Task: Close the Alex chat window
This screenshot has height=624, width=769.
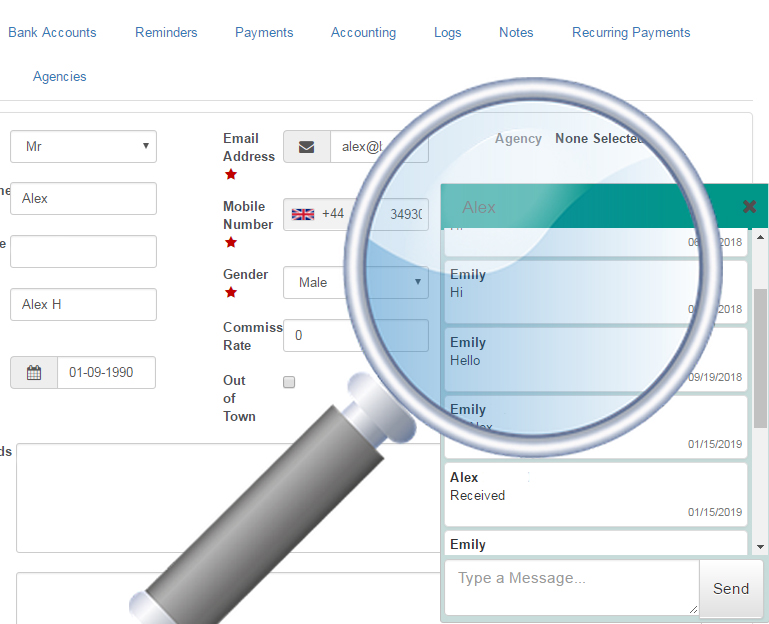Action: tap(749, 207)
